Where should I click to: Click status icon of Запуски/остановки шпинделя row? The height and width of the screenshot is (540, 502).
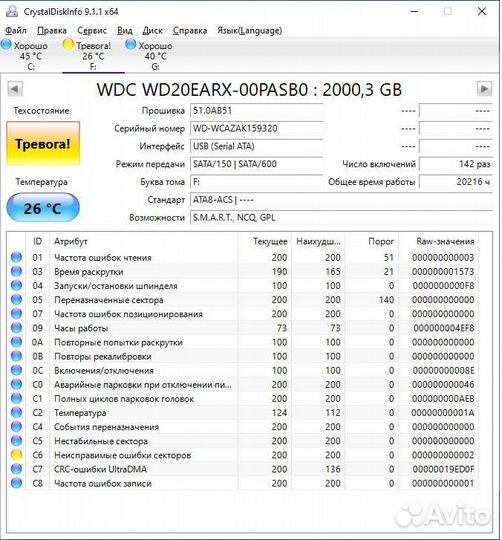[16, 285]
